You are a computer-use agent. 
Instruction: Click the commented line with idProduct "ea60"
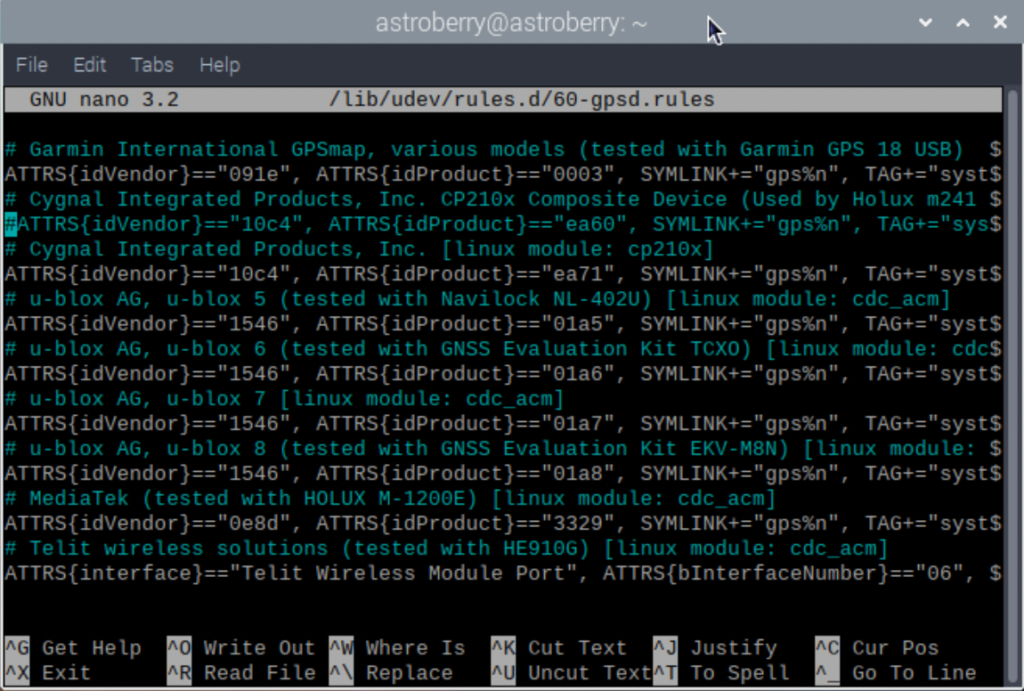tap(503, 224)
